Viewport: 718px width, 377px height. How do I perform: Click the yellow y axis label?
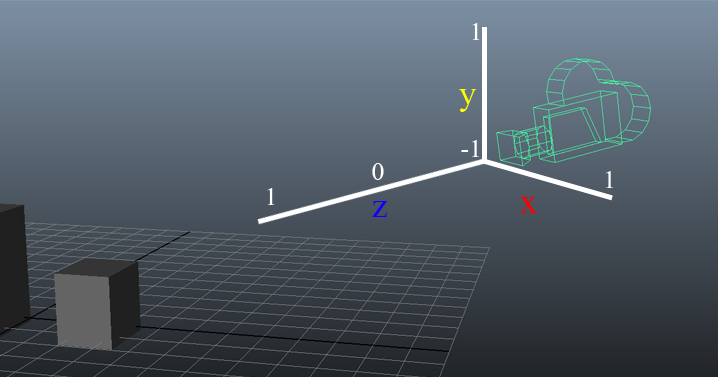(467, 97)
